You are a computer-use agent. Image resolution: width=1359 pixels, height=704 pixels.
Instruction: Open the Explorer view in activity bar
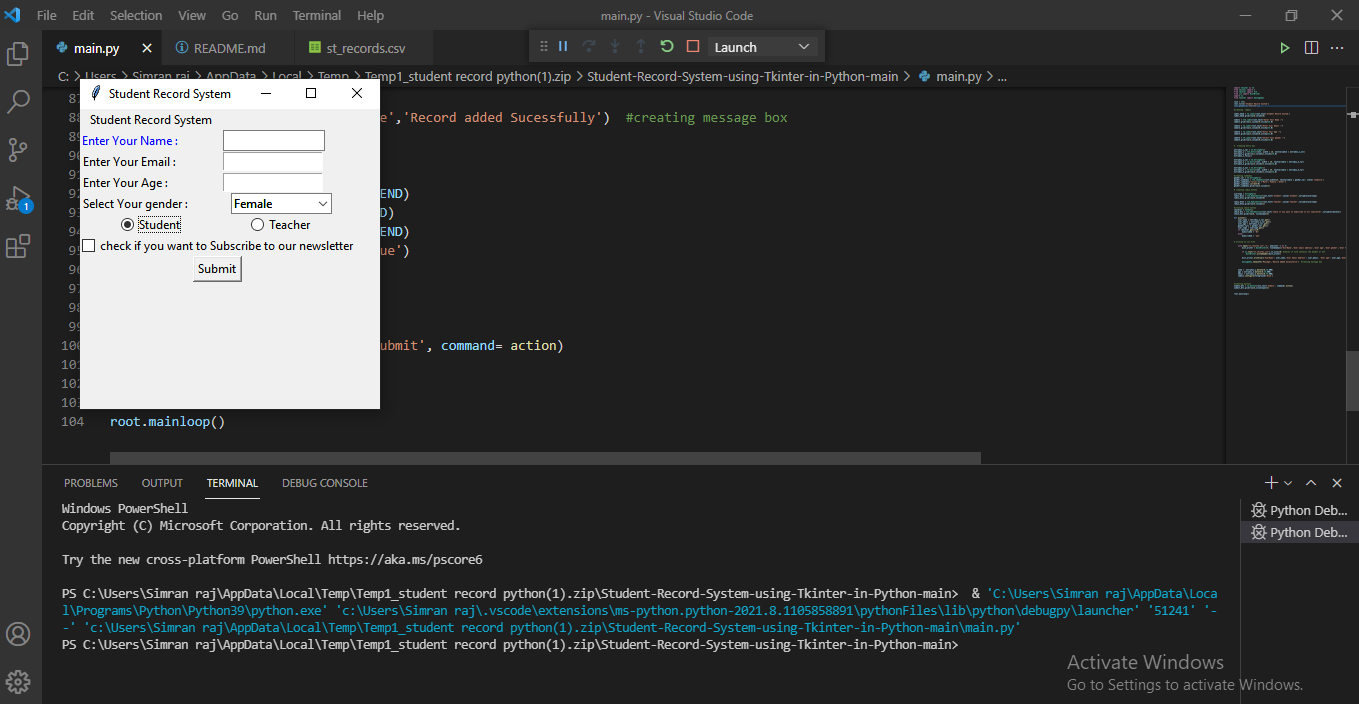pyautogui.click(x=18, y=53)
